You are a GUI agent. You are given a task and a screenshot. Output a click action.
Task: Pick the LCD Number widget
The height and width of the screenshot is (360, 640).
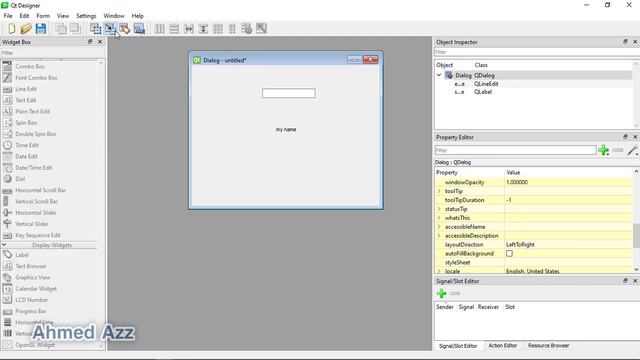click(x=31, y=300)
